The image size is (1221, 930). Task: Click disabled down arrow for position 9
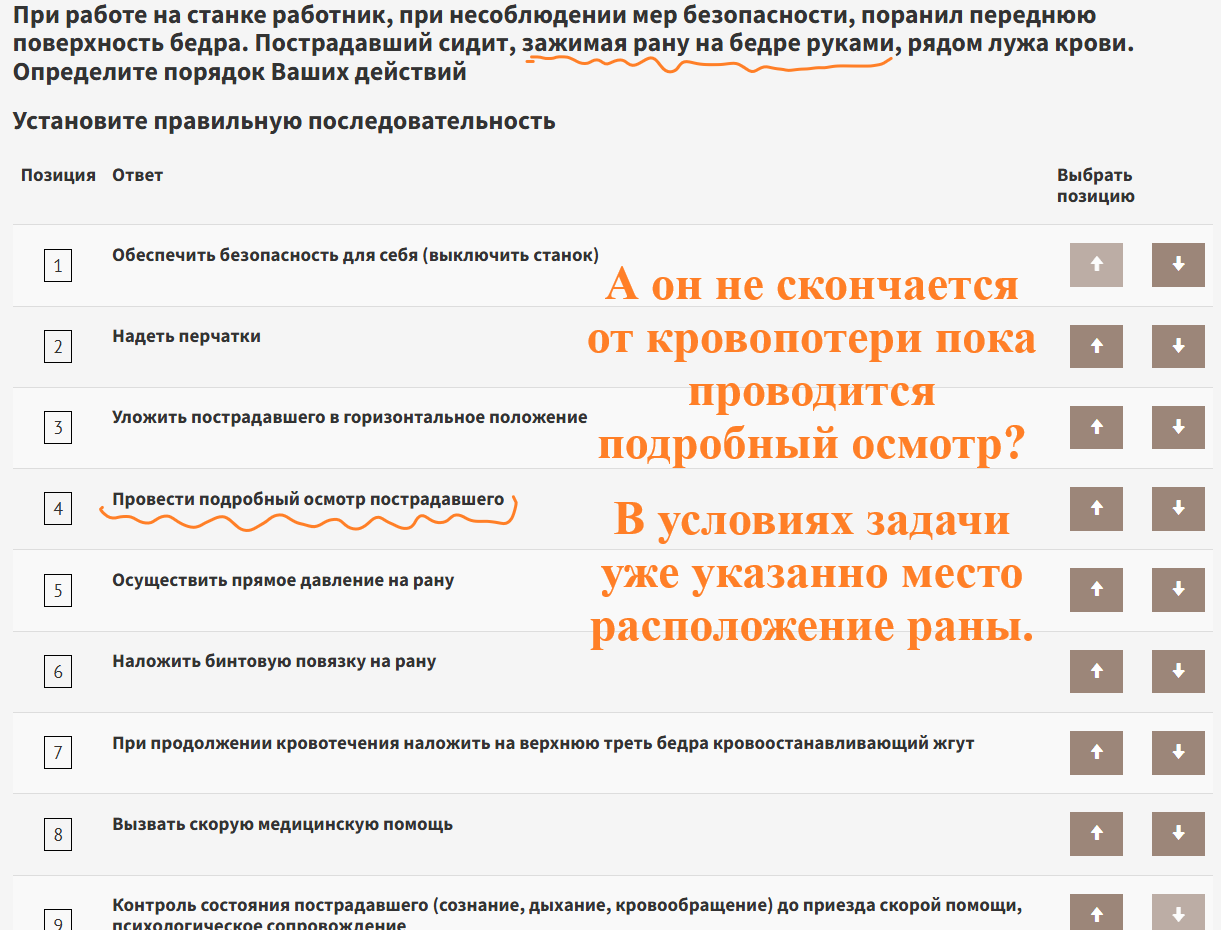coord(1178,912)
